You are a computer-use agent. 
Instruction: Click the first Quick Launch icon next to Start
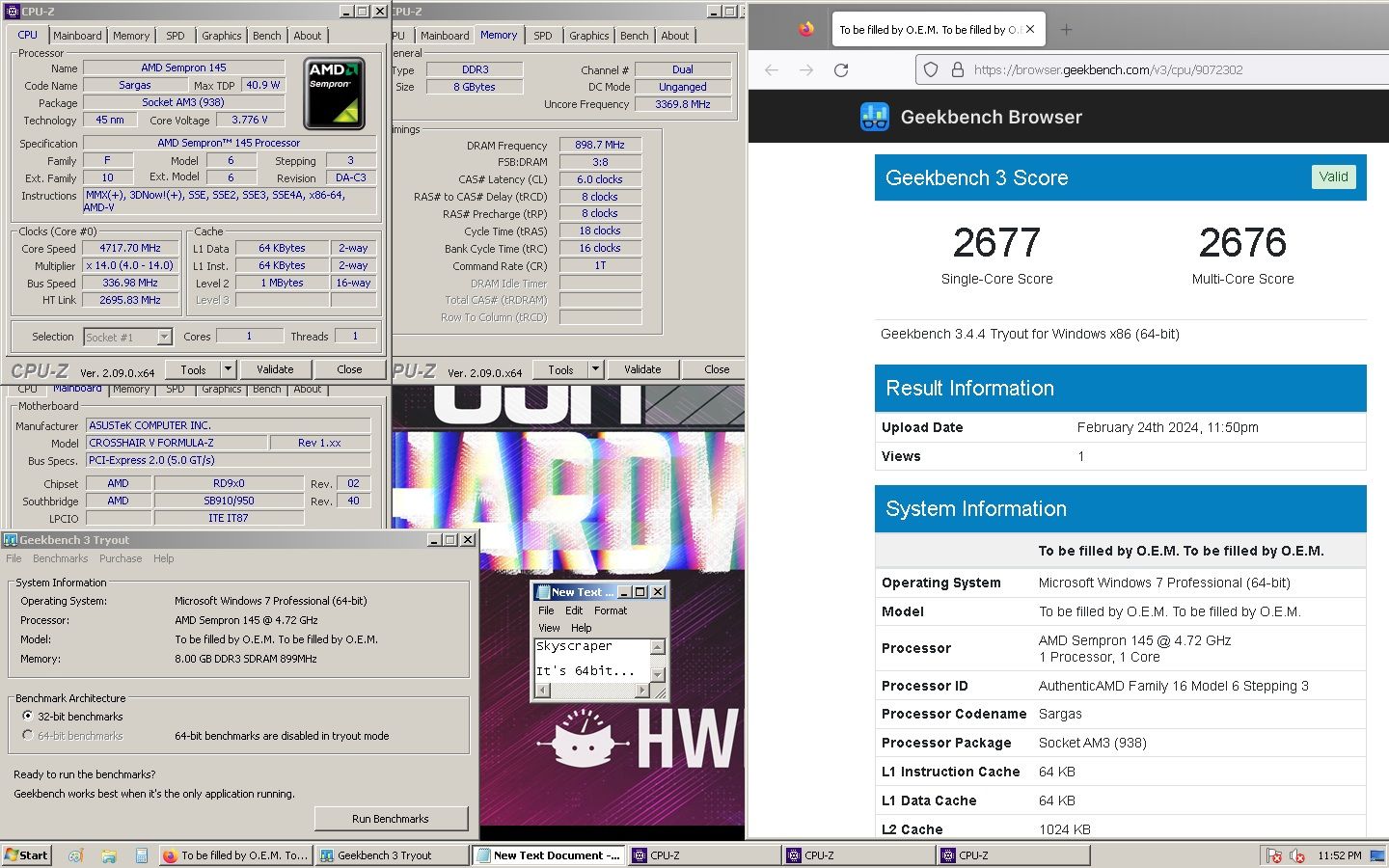click(x=76, y=855)
